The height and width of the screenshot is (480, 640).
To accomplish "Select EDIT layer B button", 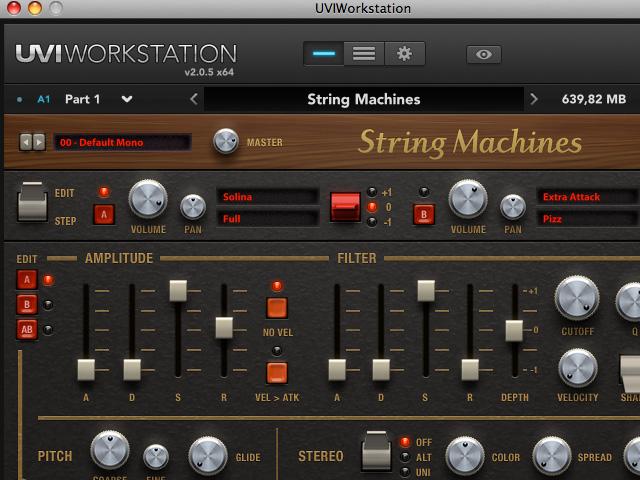I will click(x=27, y=304).
